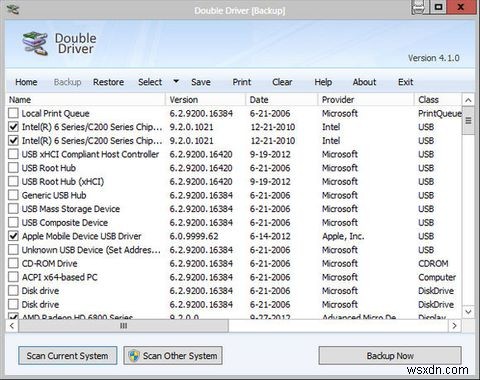Select the second Intel(R) 6 Series/C200 row name
Viewport: 480px width, 380px height.
92,141
